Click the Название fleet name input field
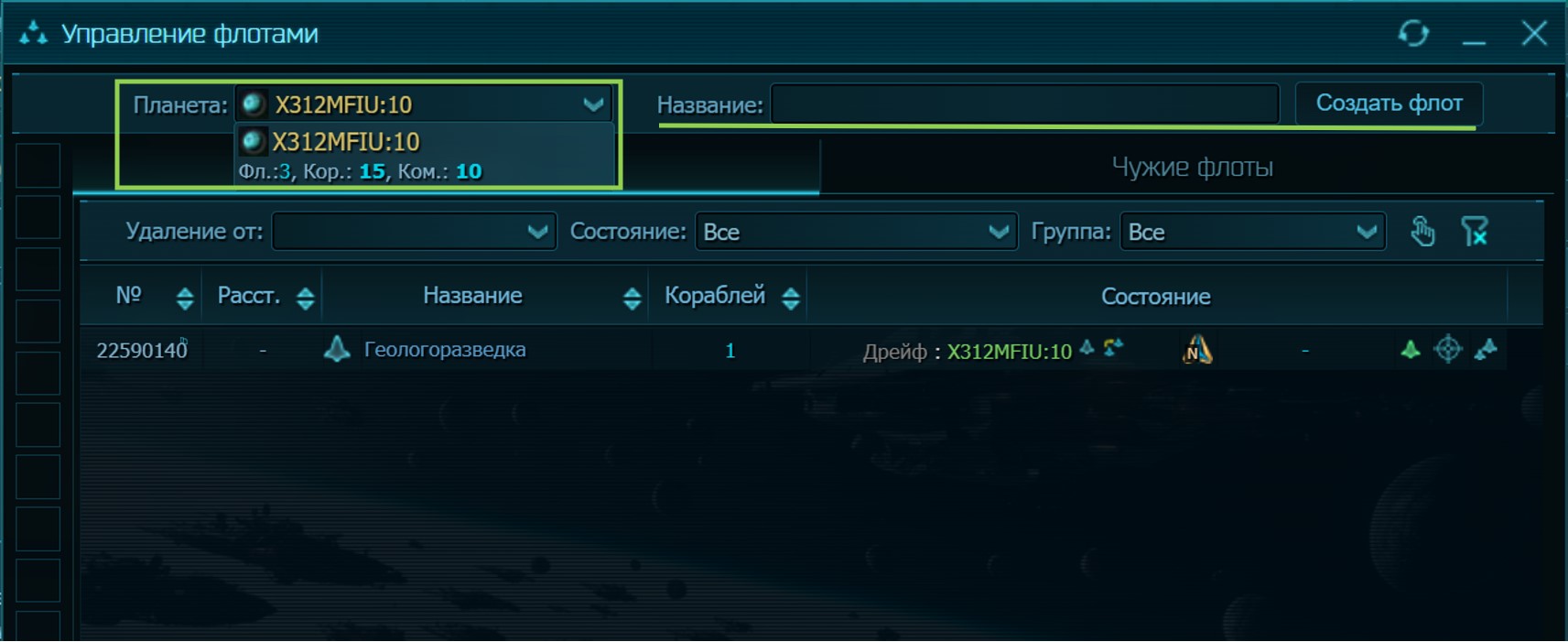 pyautogui.click(x=1025, y=103)
